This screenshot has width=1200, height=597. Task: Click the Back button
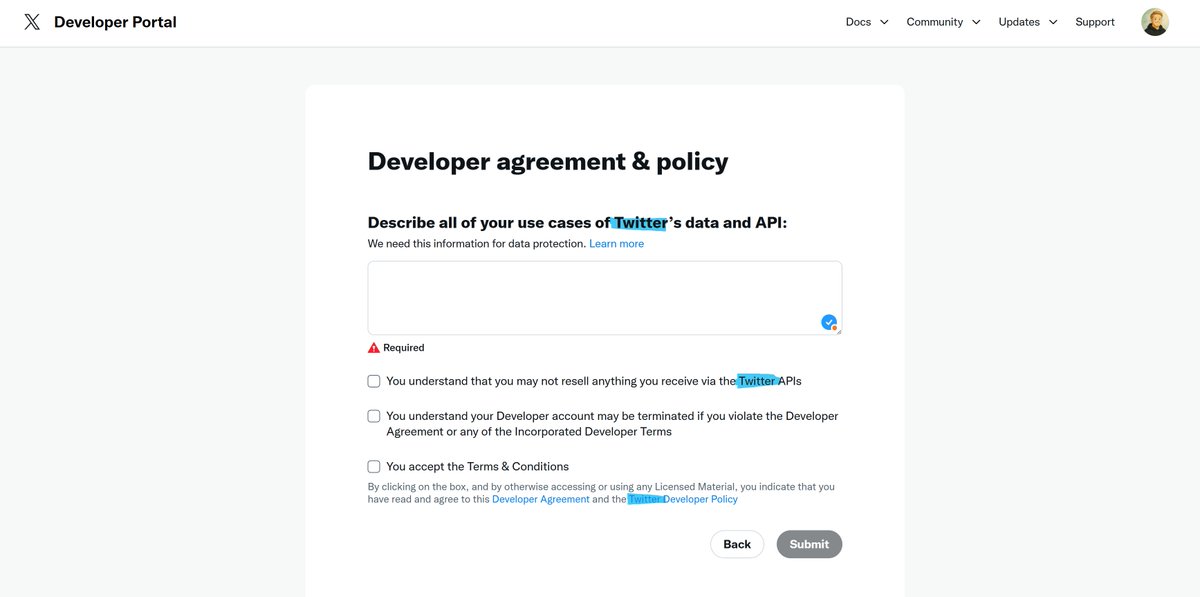[x=737, y=544]
